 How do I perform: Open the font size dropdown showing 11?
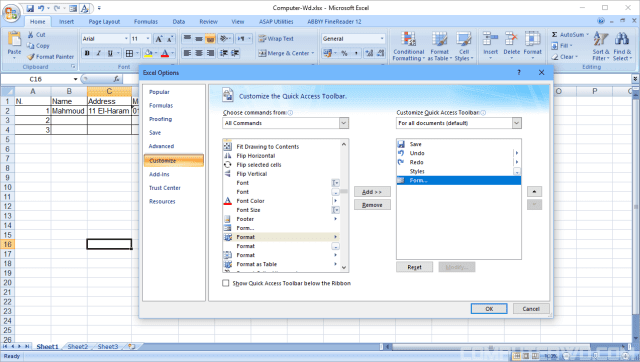click(148, 39)
